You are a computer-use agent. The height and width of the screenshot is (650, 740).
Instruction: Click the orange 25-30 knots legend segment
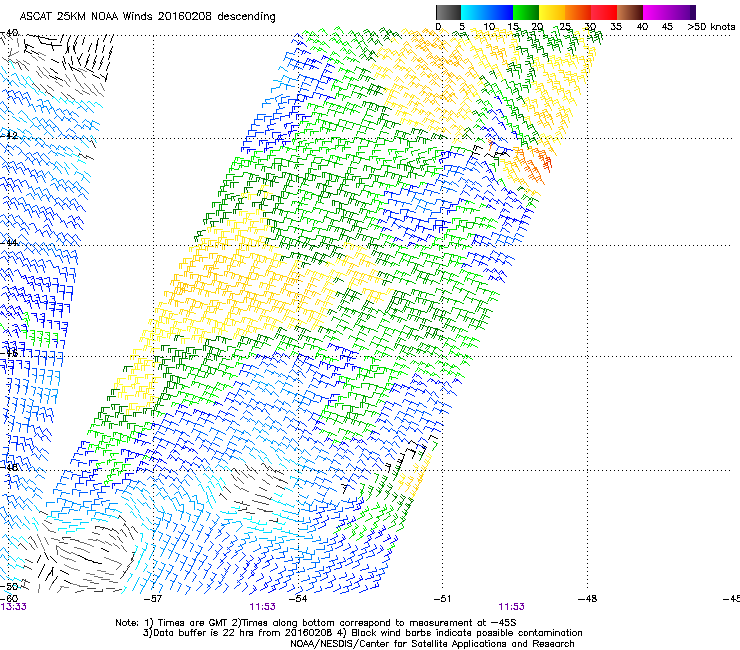[578, 12]
